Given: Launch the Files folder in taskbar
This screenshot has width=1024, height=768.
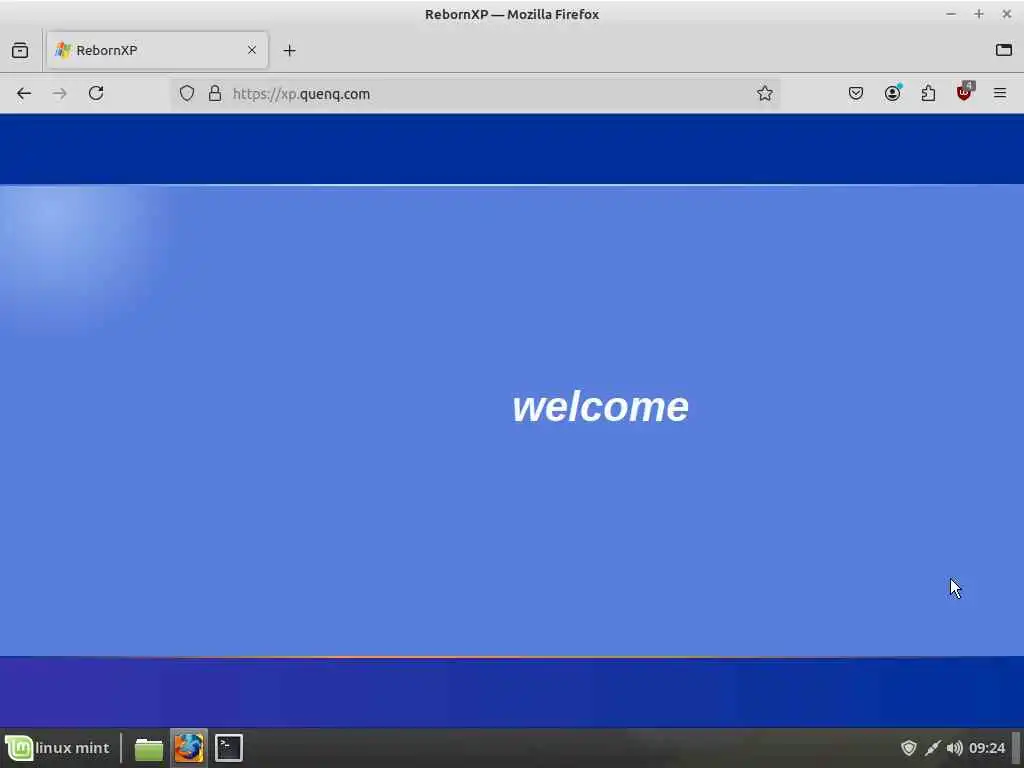Looking at the screenshot, I should tap(149, 748).
